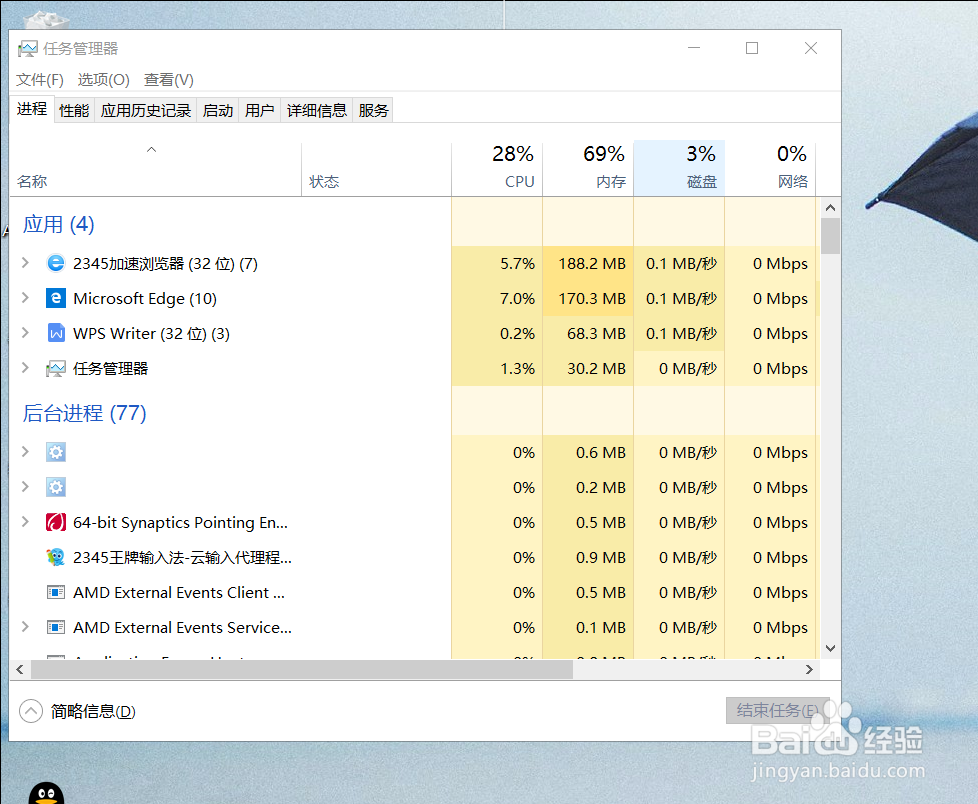Open the 文件(F) menu
This screenshot has width=978, height=804.
click(40, 80)
